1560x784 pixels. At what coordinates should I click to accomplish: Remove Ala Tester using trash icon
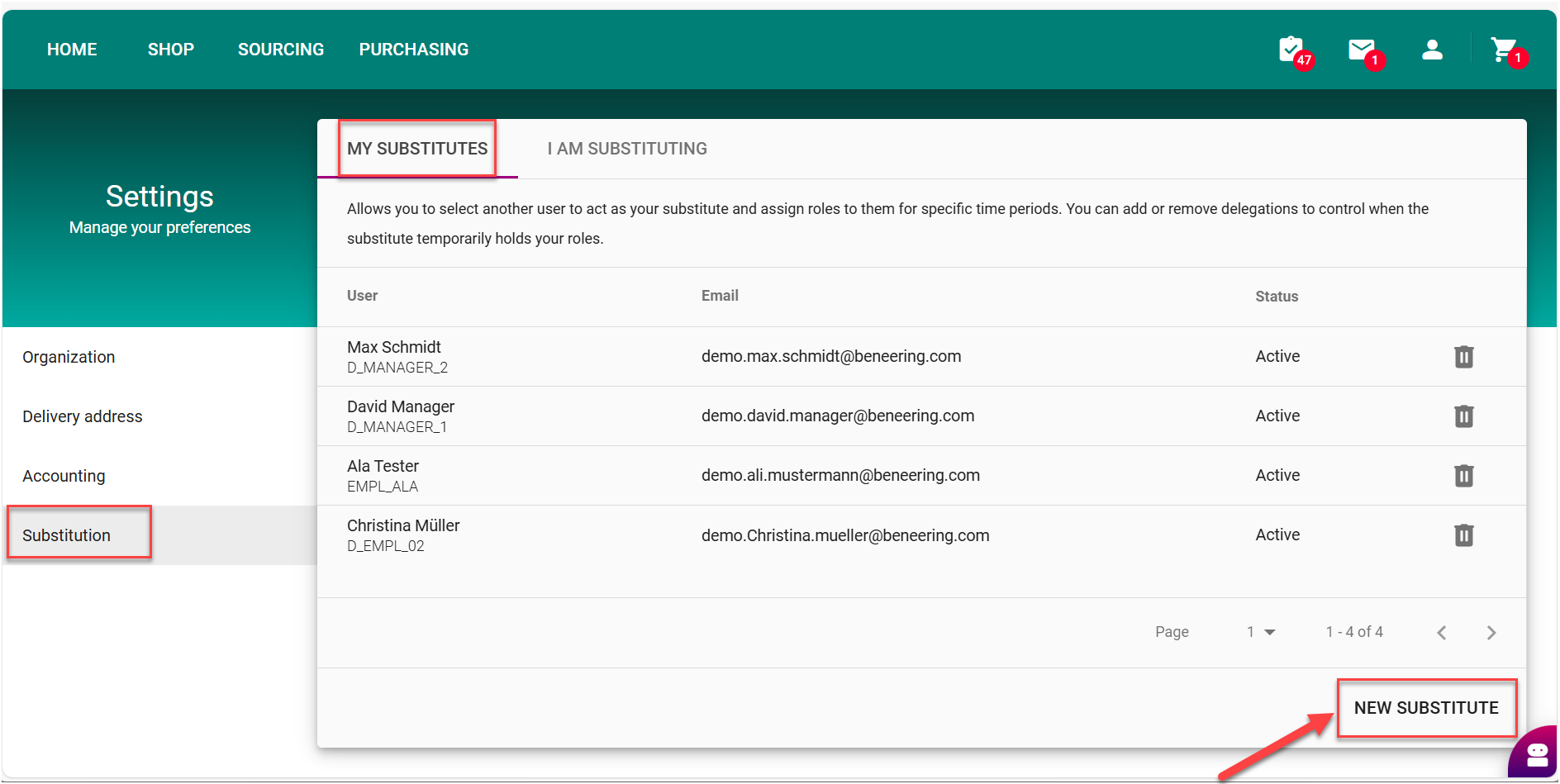pyautogui.click(x=1463, y=476)
